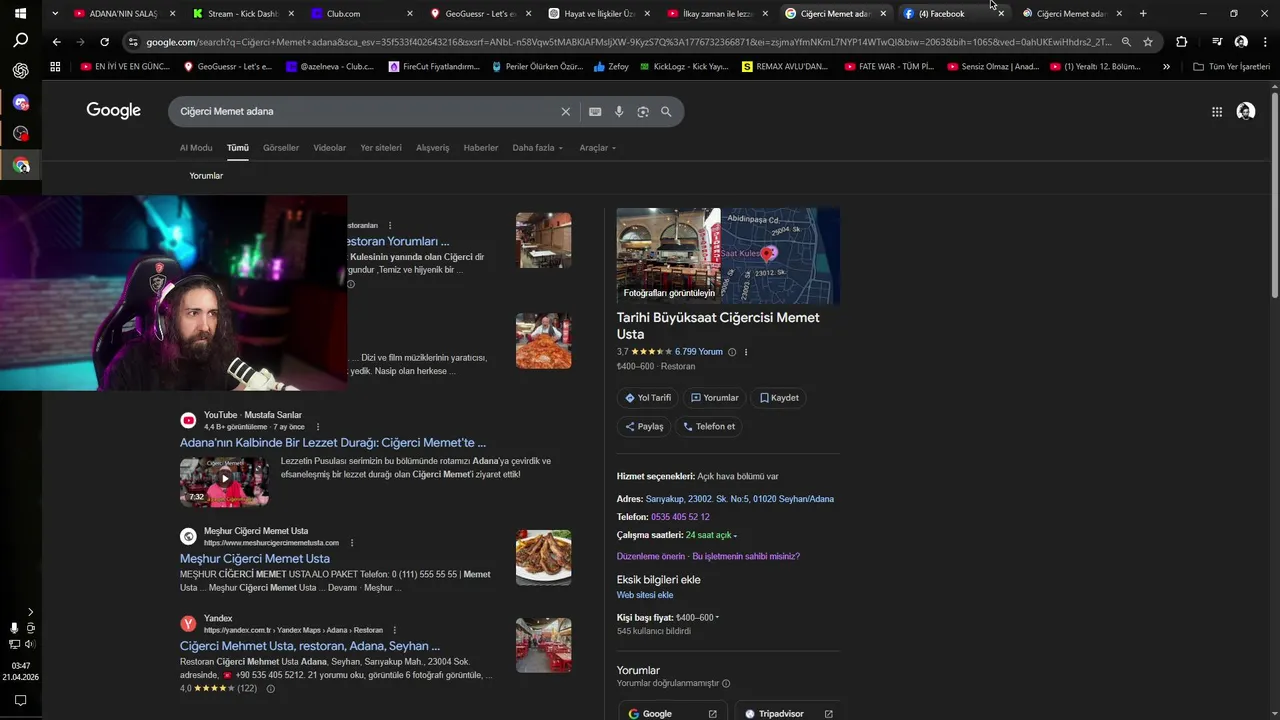This screenshot has height=720, width=1280.
Task: Click the Telefon et call button
Action: (x=709, y=426)
